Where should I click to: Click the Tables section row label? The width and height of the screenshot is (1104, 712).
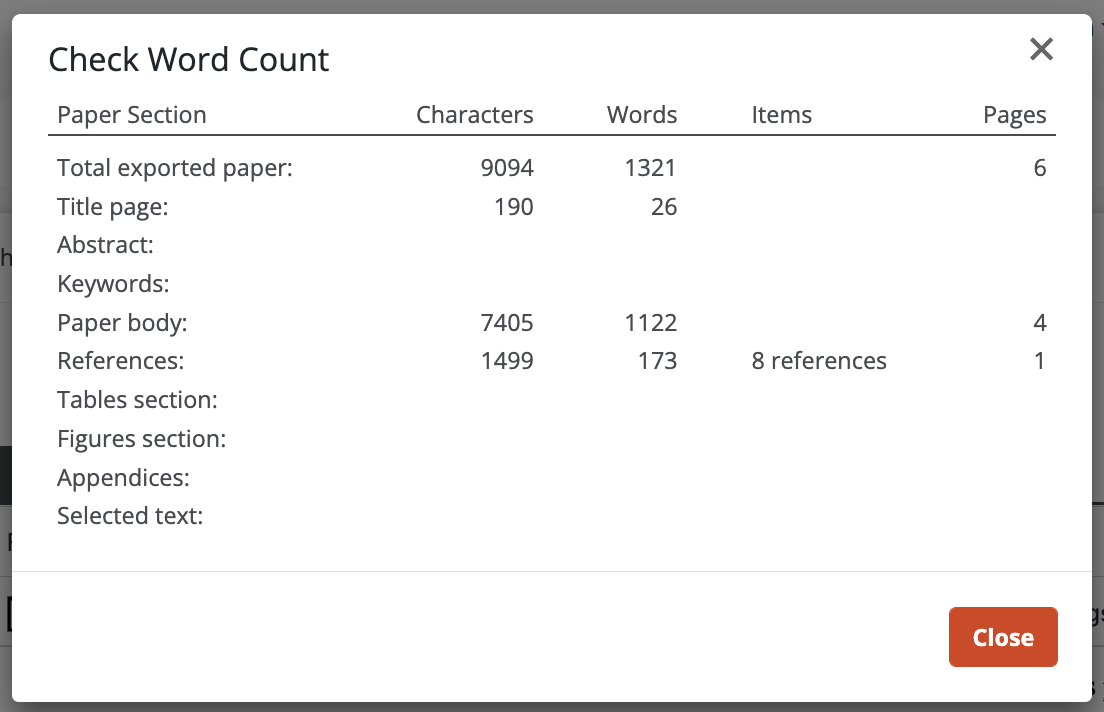tap(137, 400)
